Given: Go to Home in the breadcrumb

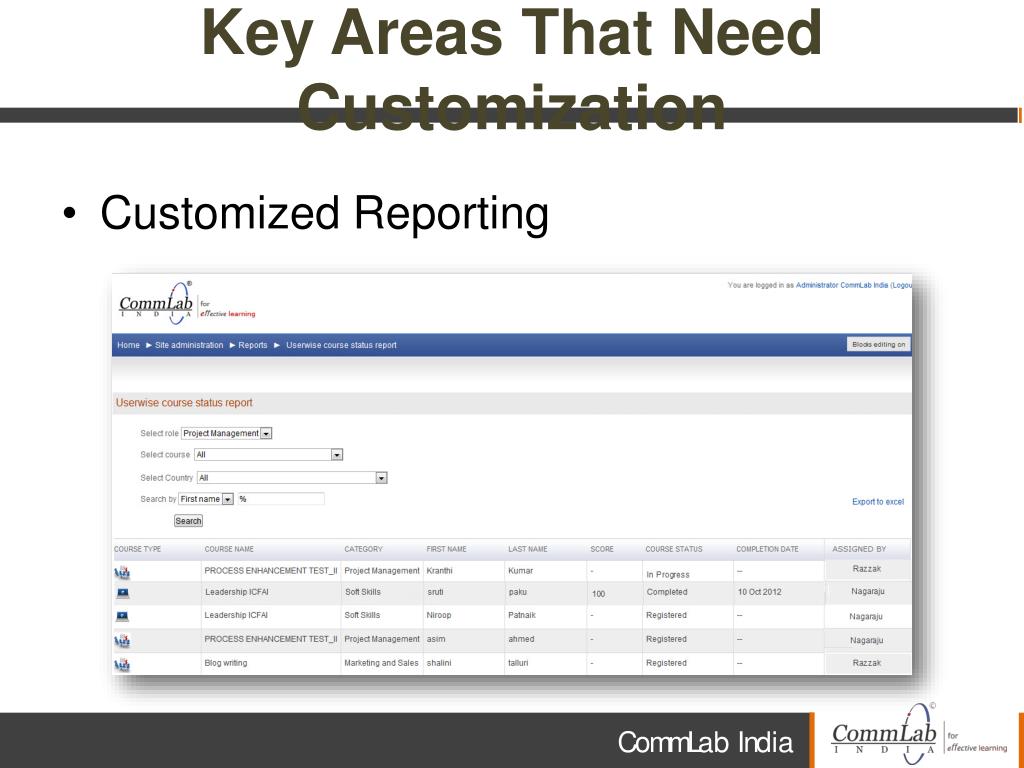Looking at the screenshot, I should (129, 345).
